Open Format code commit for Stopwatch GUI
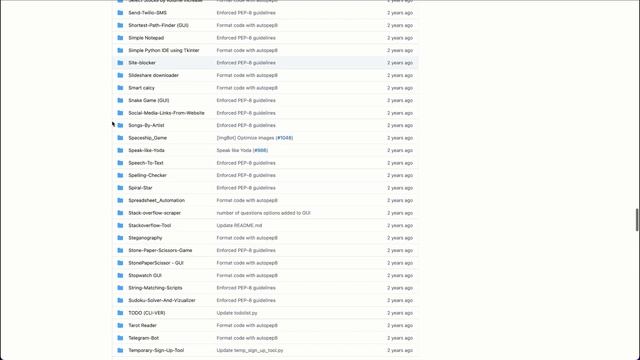 click(x=247, y=276)
